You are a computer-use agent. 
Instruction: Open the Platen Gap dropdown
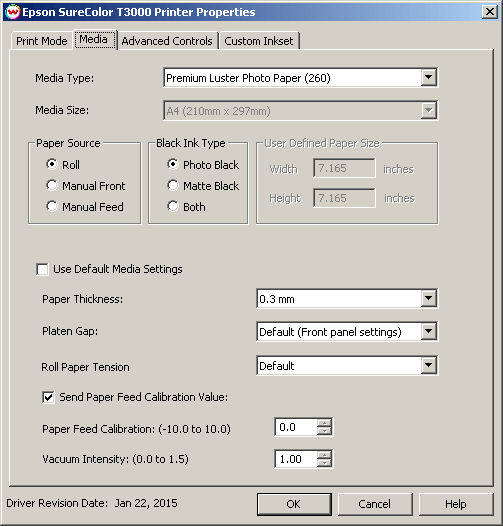click(x=347, y=332)
